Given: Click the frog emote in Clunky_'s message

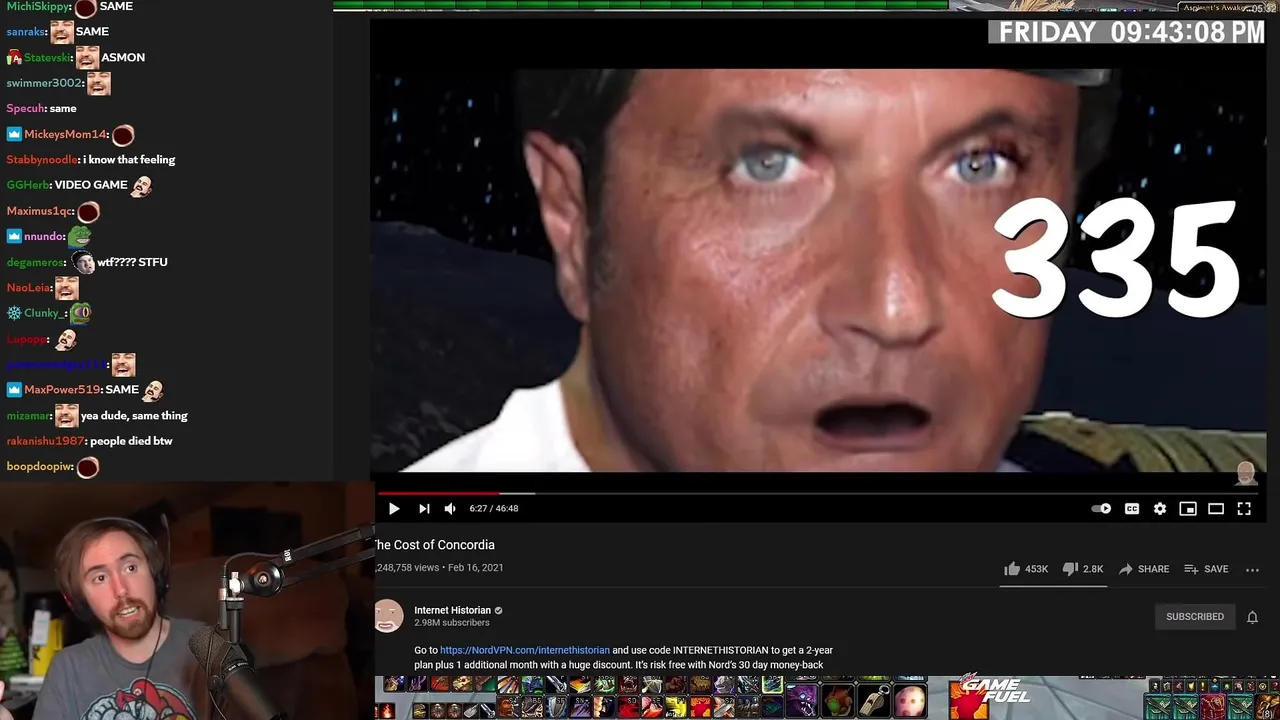Looking at the screenshot, I should tap(80, 314).
